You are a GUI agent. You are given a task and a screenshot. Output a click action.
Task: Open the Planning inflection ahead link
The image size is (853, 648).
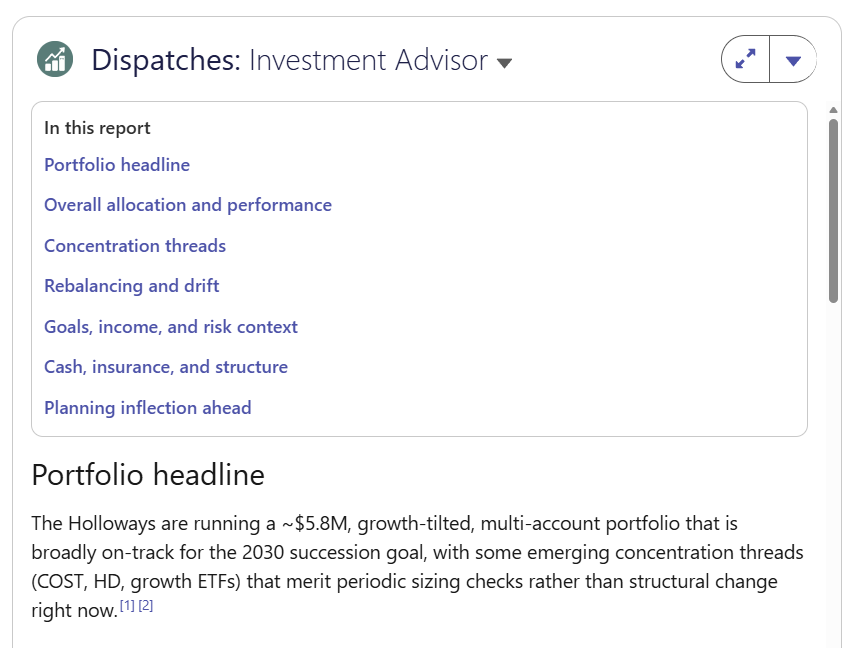pos(147,408)
